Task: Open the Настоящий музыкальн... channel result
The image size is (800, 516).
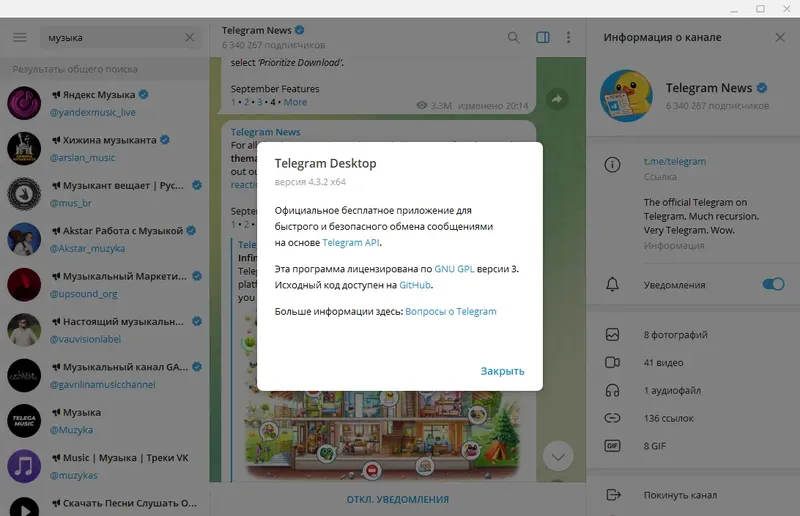Action: click(x=105, y=330)
